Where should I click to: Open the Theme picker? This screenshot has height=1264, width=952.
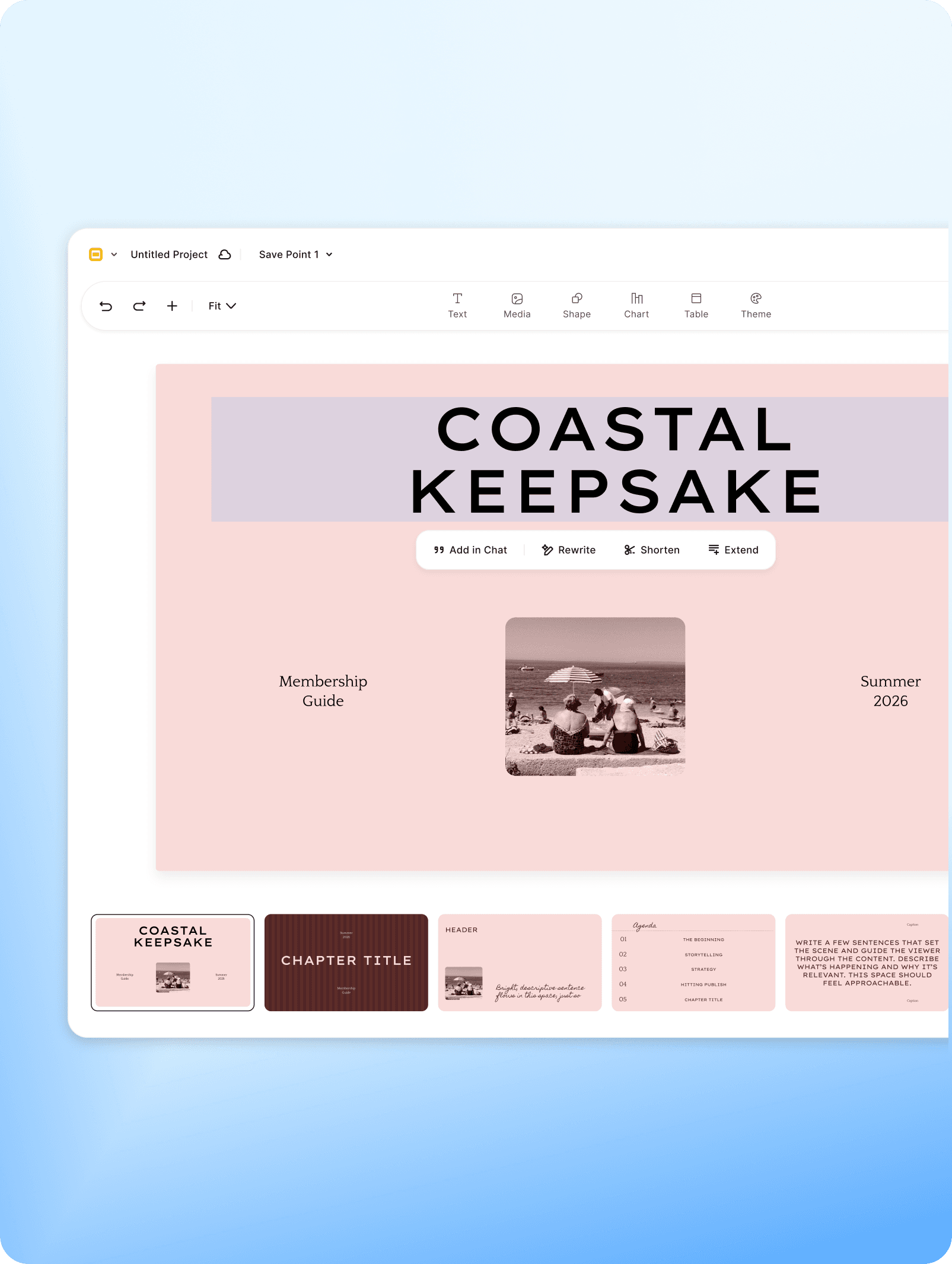click(x=755, y=306)
